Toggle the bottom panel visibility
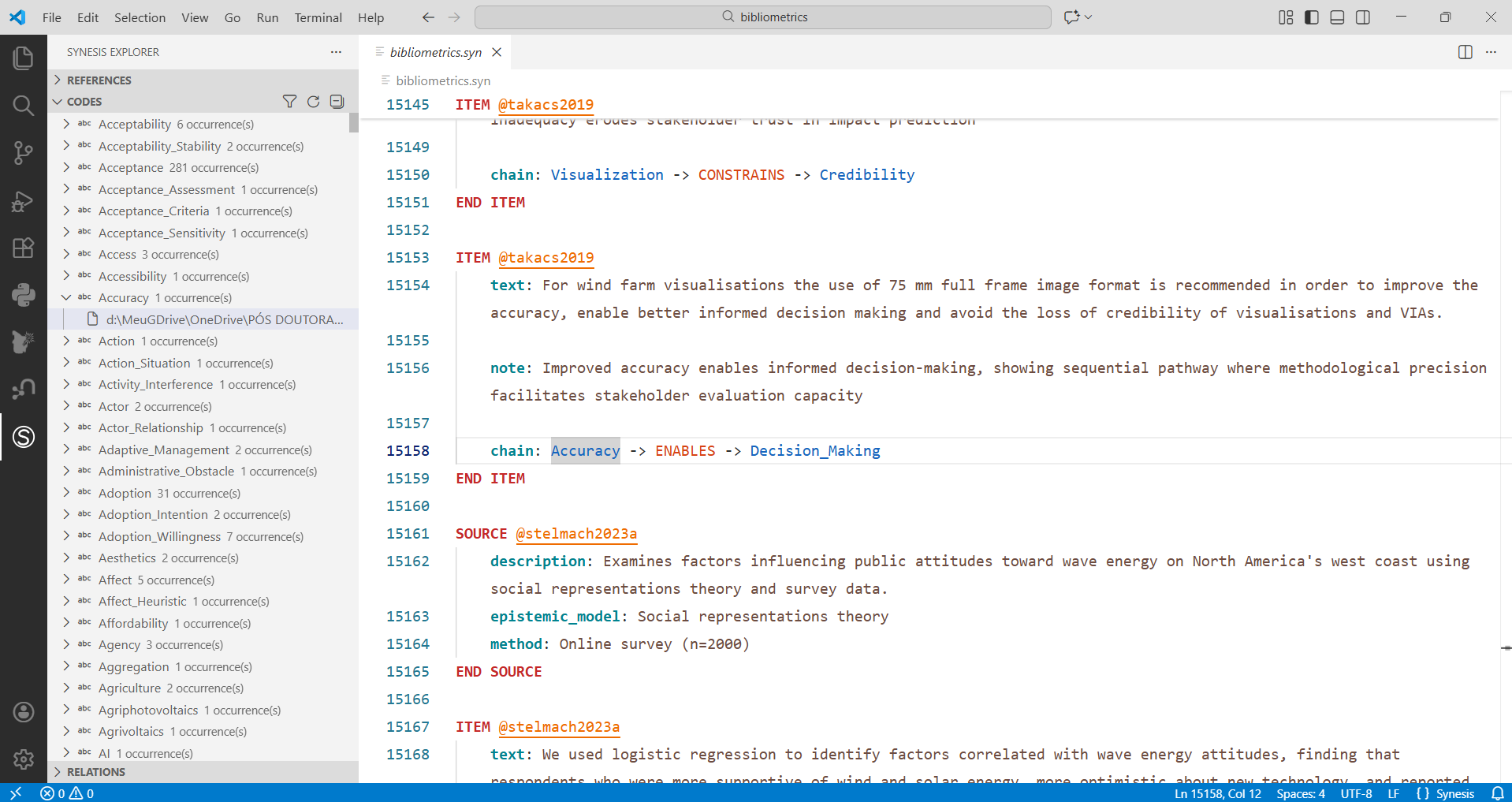1512x802 pixels. pyautogui.click(x=1337, y=17)
